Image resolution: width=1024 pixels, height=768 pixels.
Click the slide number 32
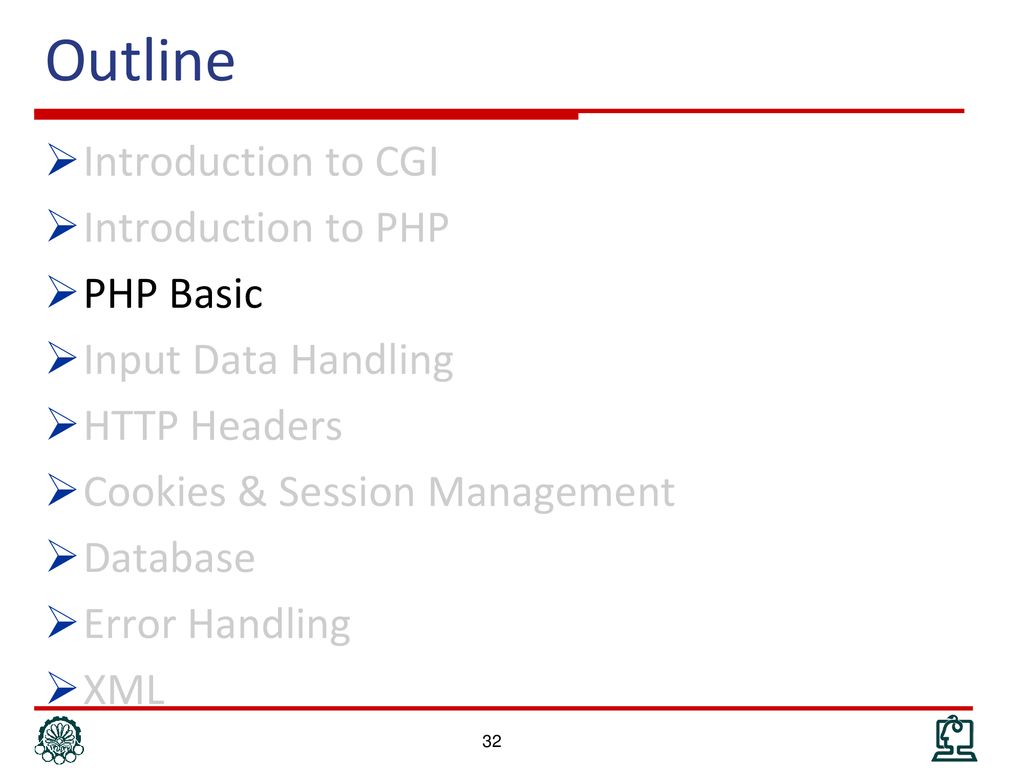pyautogui.click(x=492, y=741)
